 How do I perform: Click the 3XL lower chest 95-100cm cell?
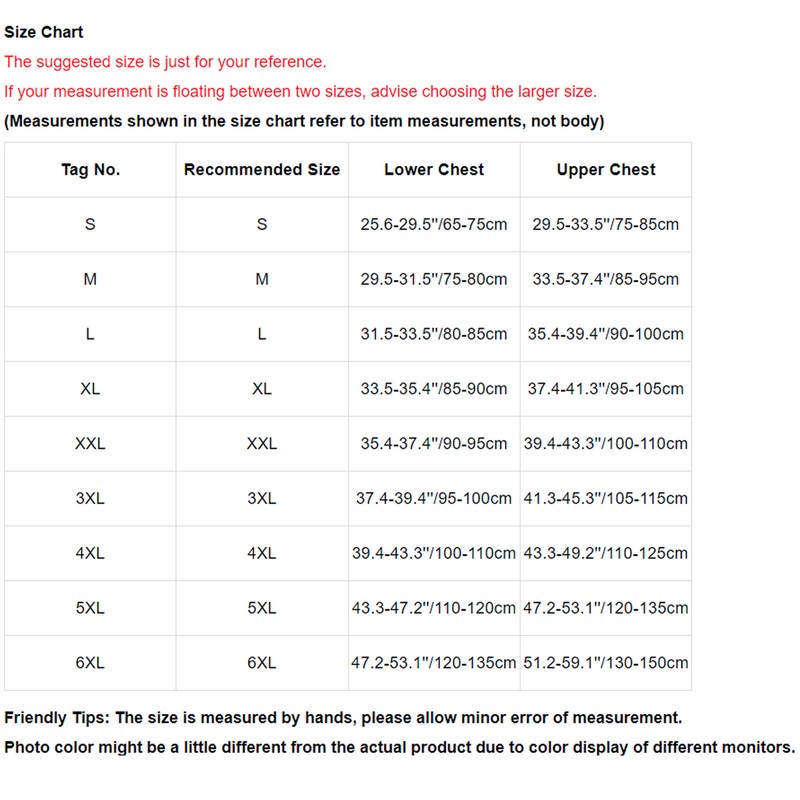[x=434, y=498]
